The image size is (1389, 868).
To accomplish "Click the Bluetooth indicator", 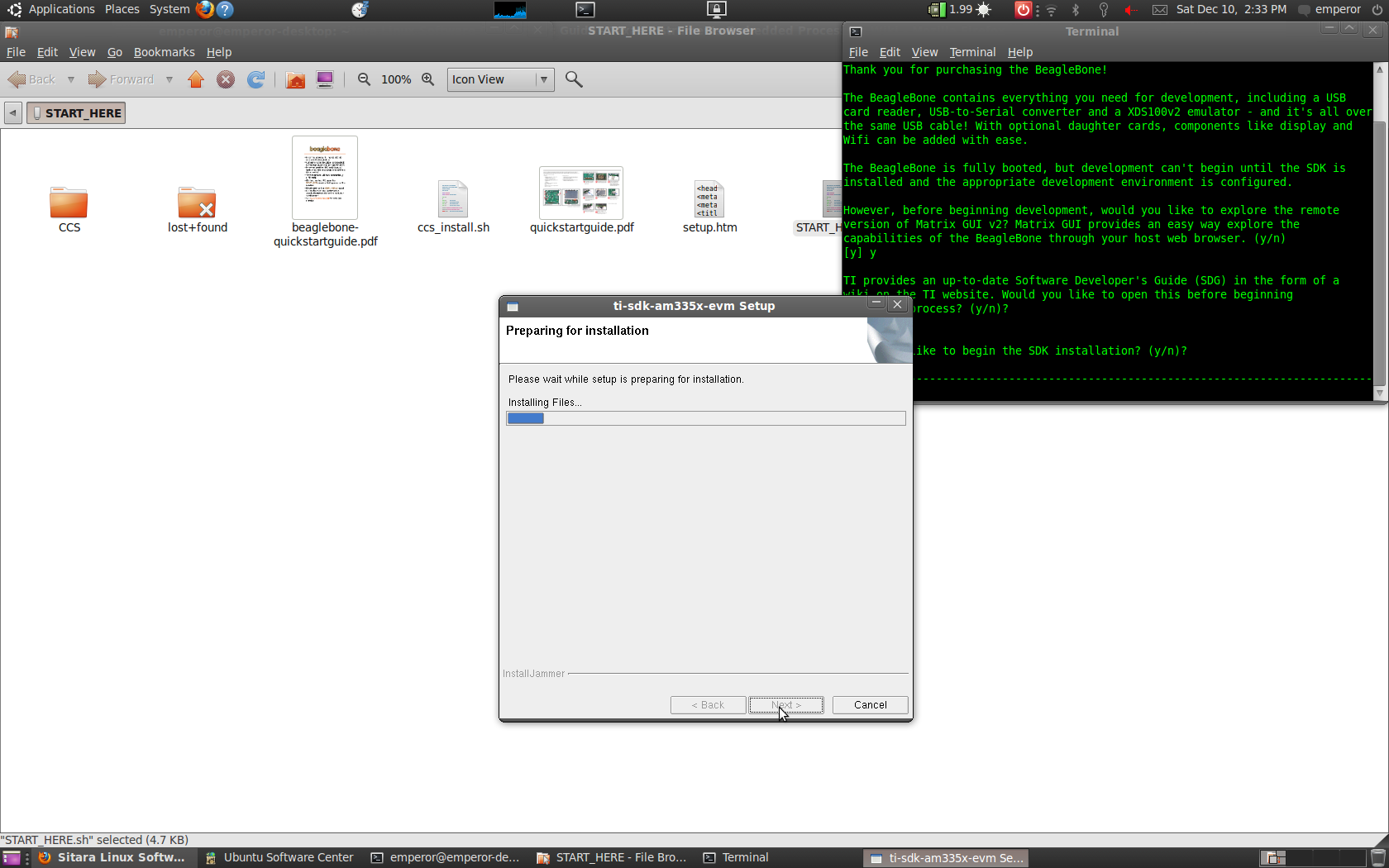I will click(x=1076, y=10).
